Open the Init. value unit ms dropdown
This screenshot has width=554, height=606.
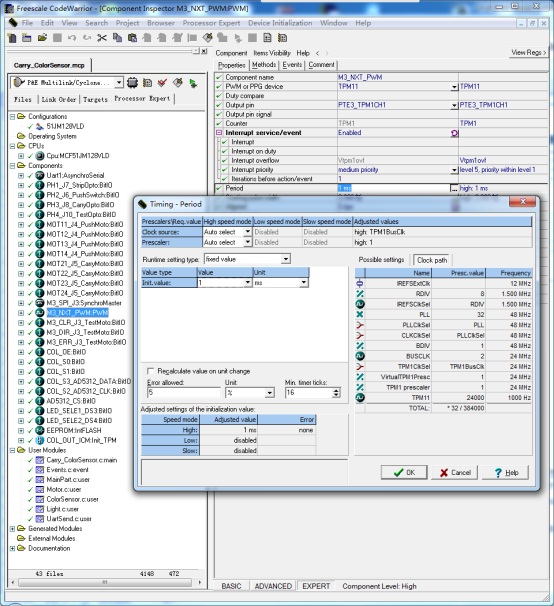304,283
